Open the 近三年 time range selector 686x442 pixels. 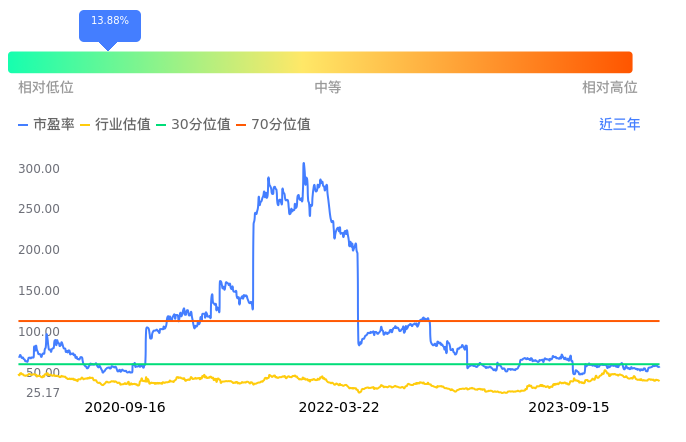tap(619, 125)
